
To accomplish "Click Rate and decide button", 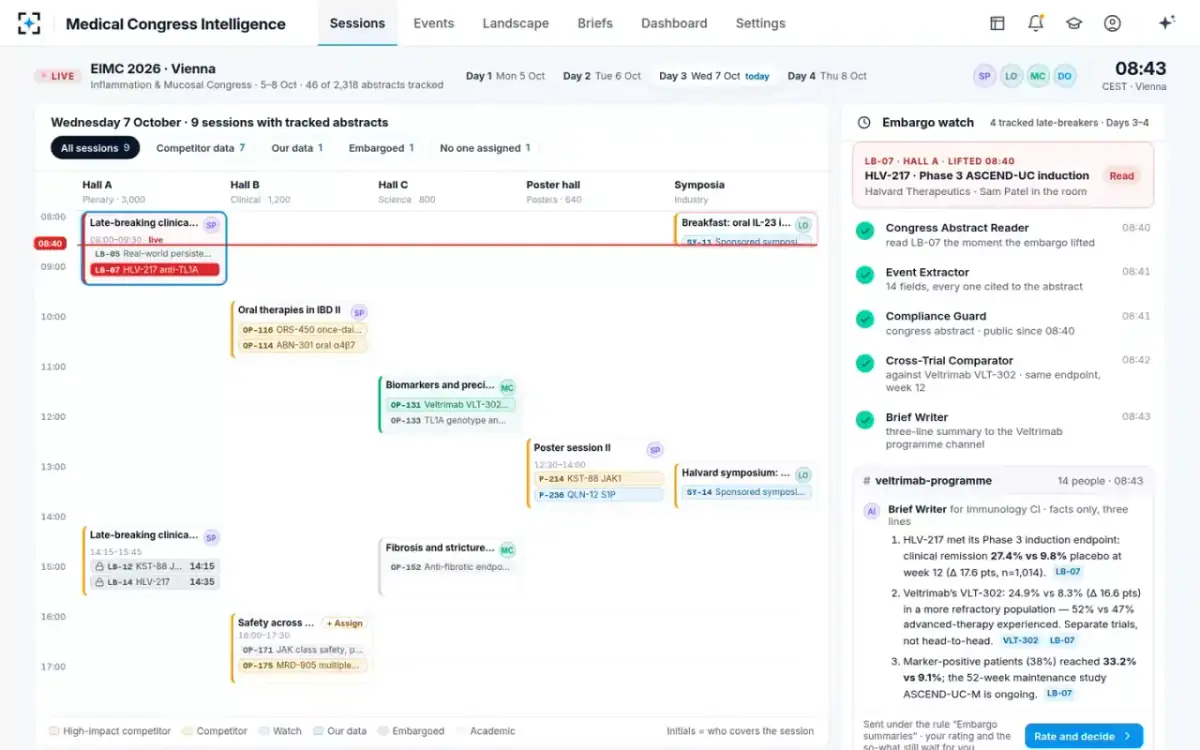I will (1083, 736).
